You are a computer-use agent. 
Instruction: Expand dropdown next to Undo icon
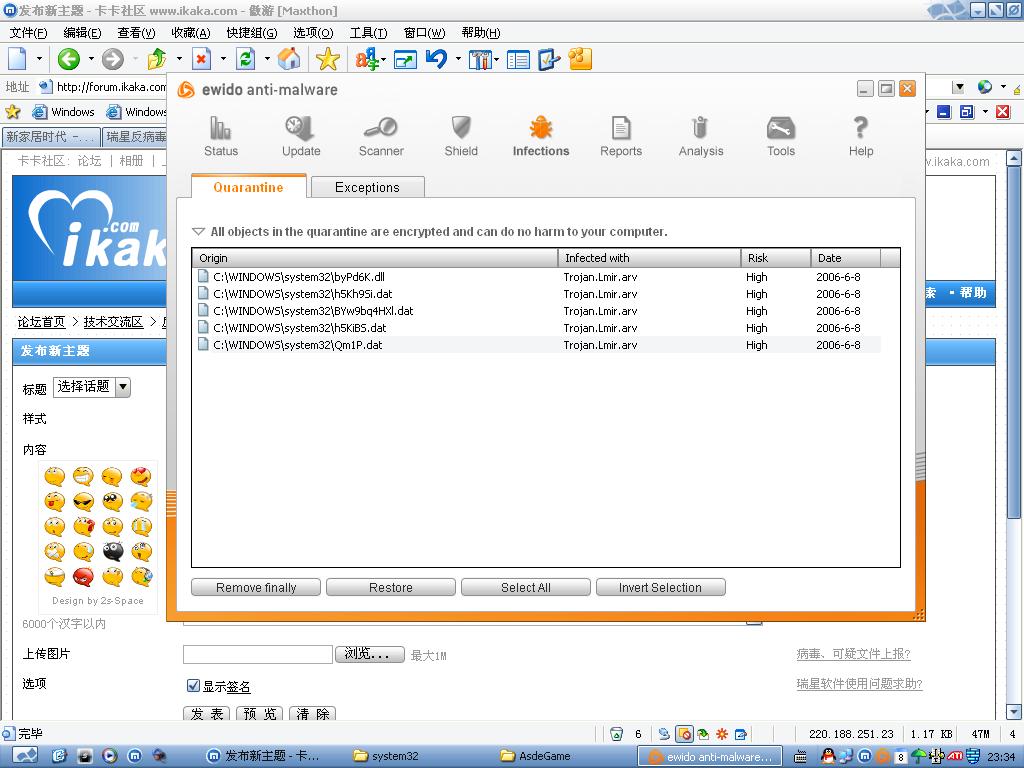pos(458,59)
